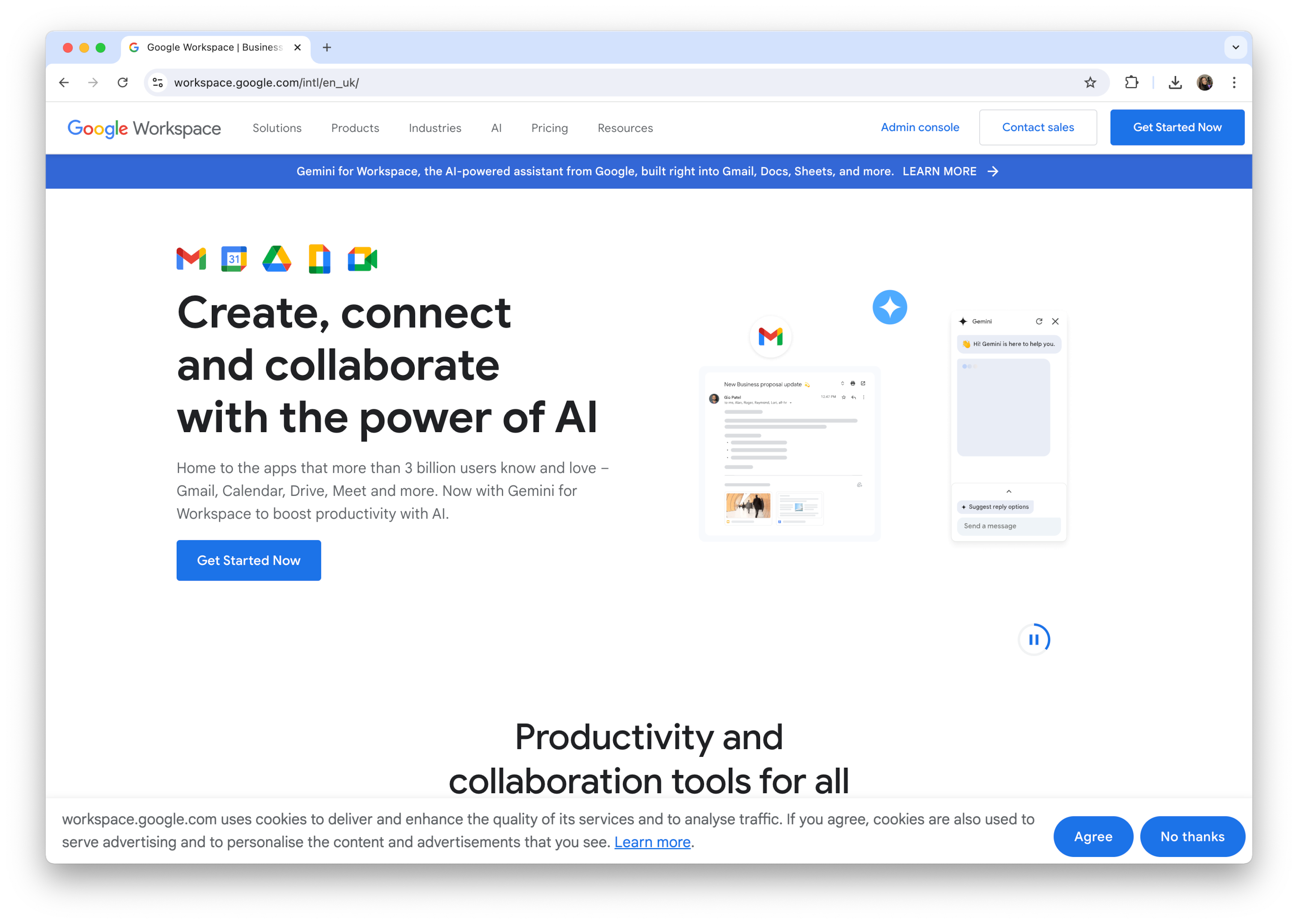Click the AI navigation tab

pyautogui.click(x=496, y=128)
